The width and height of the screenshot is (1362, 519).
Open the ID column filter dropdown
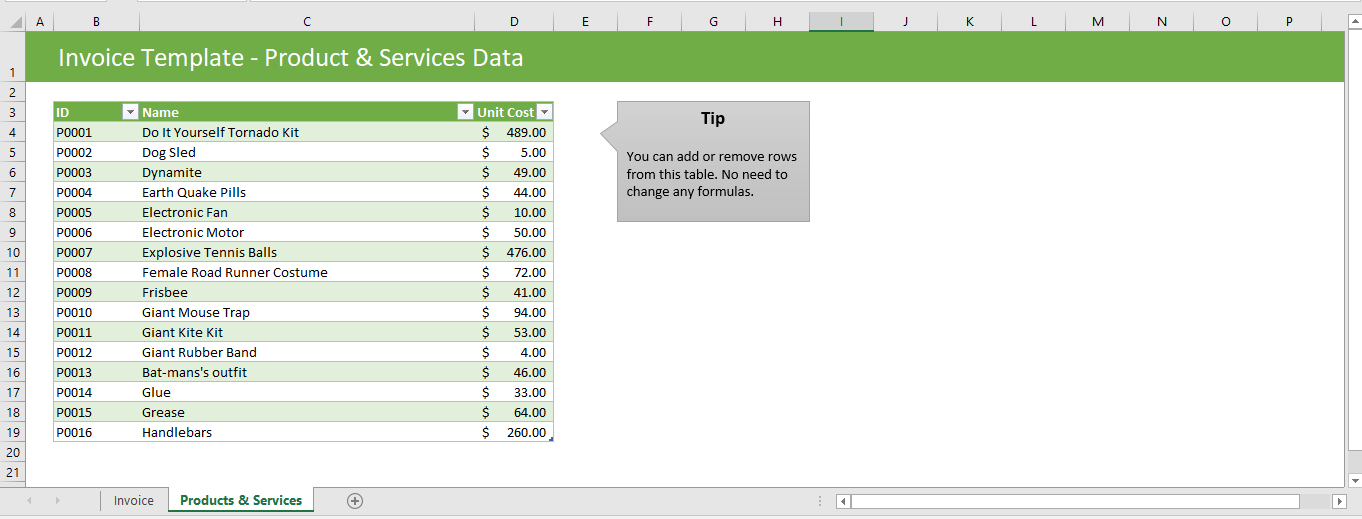point(129,112)
